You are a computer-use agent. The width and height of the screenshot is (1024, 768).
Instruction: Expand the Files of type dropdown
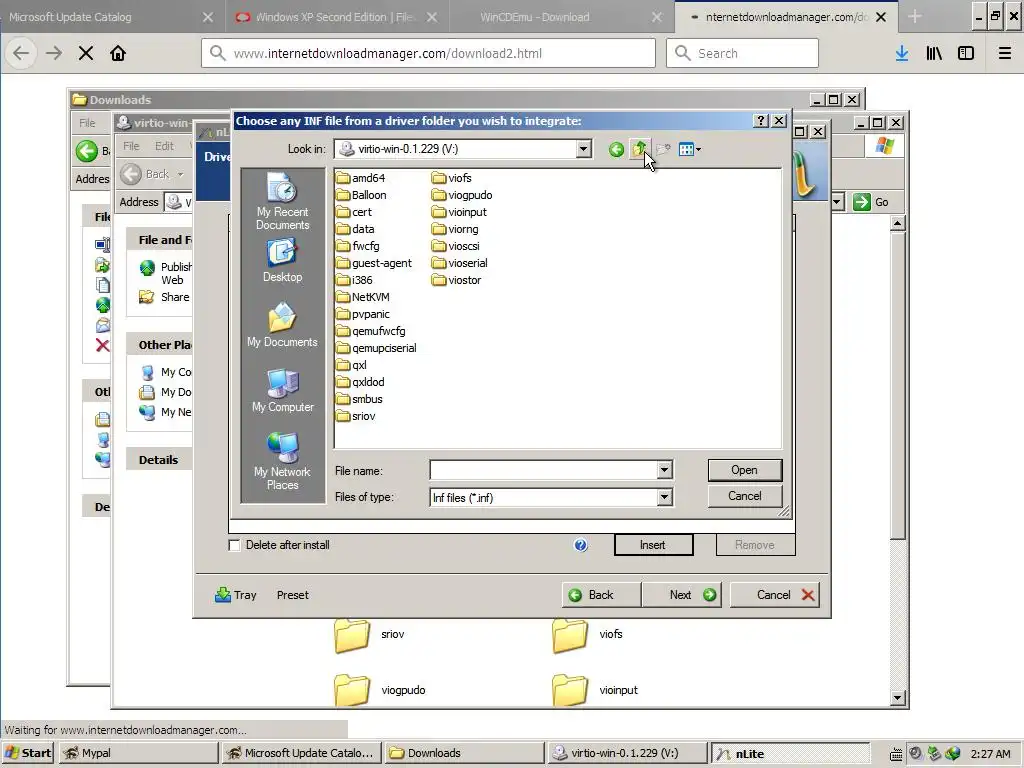click(x=664, y=498)
